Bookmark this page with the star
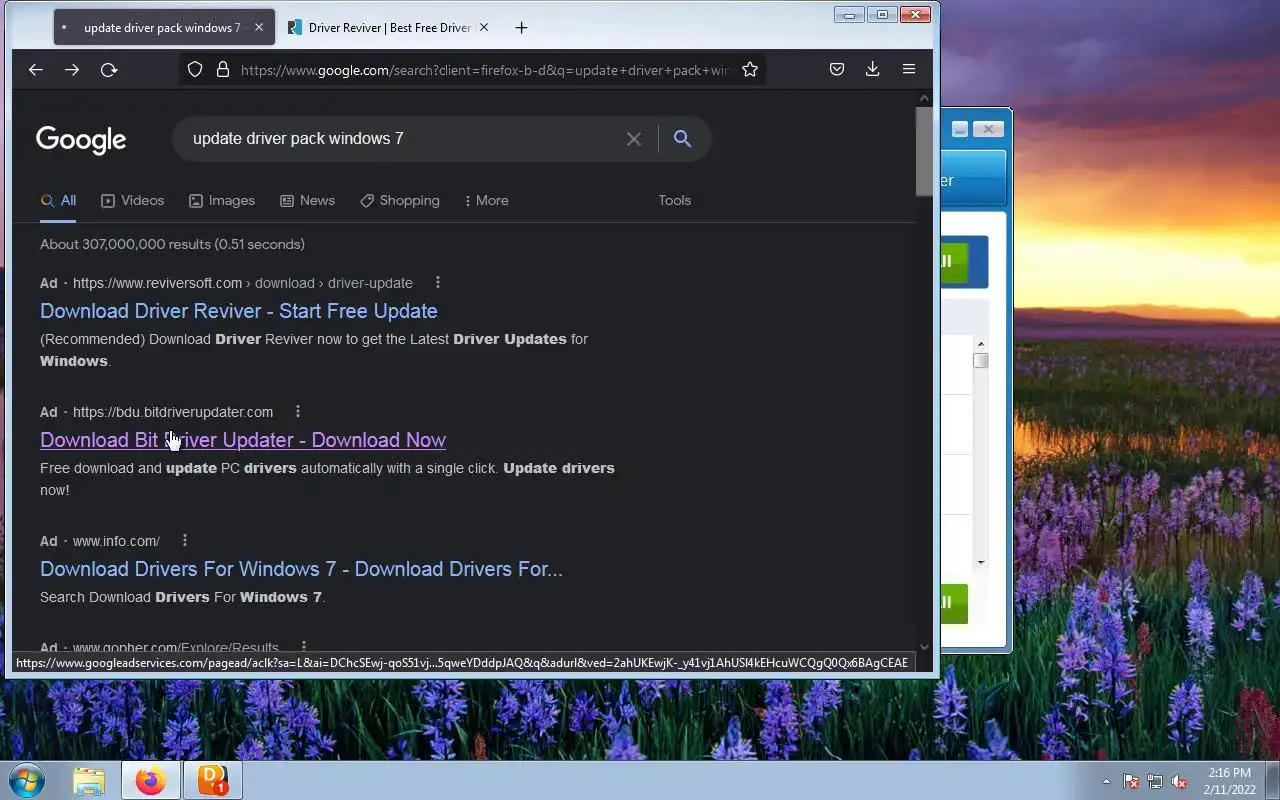The width and height of the screenshot is (1280, 800). click(x=750, y=69)
